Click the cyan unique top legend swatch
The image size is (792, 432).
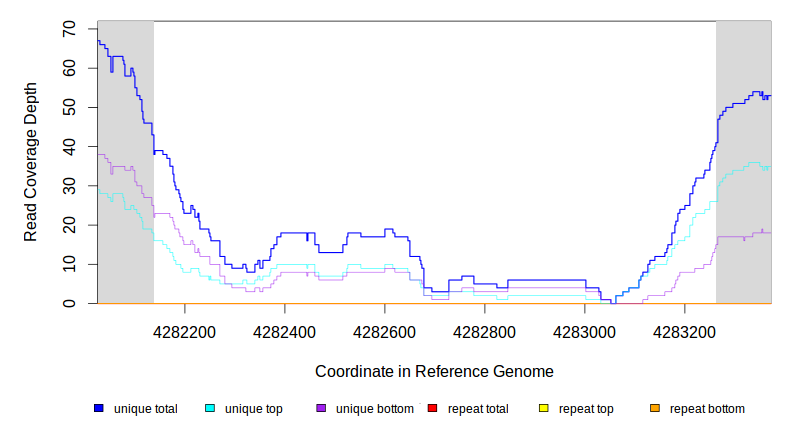[210, 408]
